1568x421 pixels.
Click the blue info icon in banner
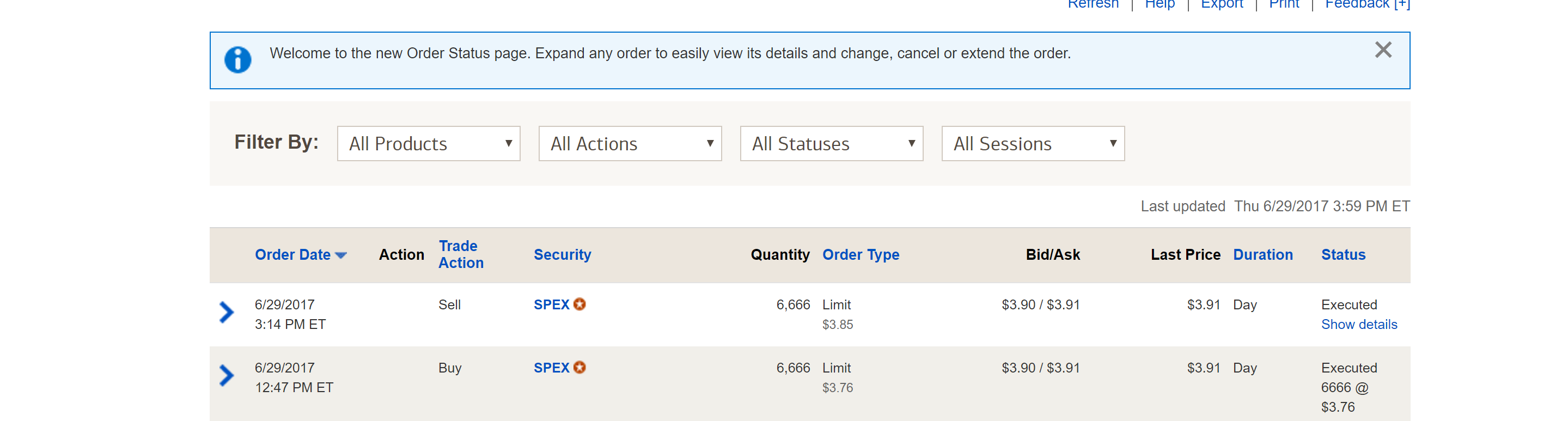[x=237, y=59]
